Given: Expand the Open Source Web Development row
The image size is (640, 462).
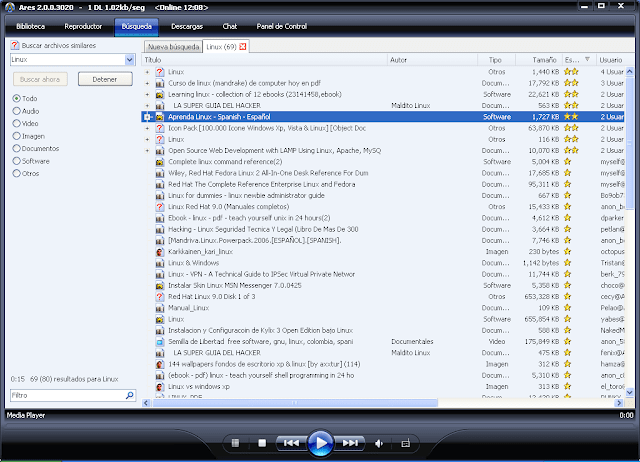Looking at the screenshot, I should click(x=147, y=151).
